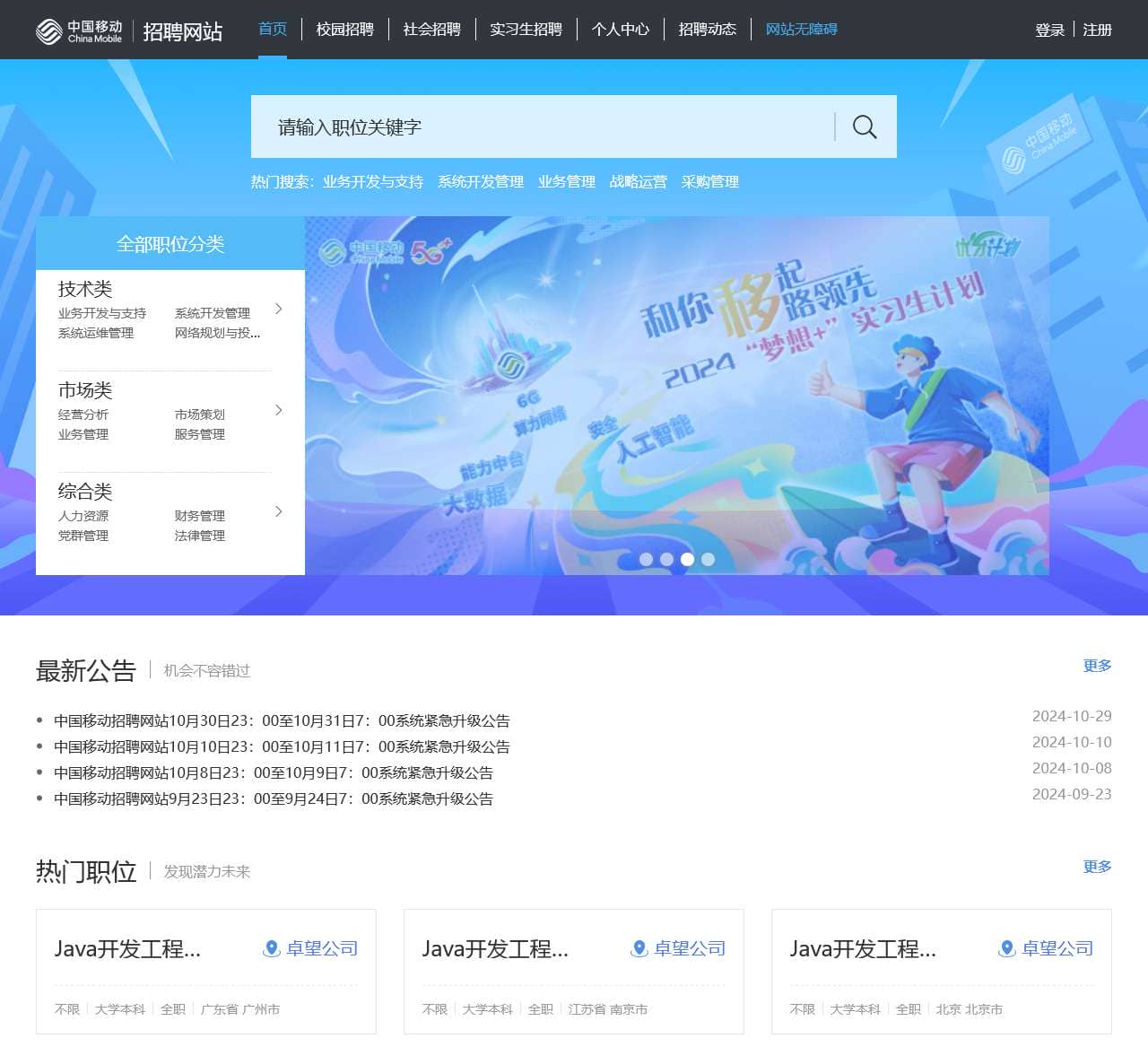Select the third banner slide dot
Viewport: 1148px width, 1047px height.
(x=687, y=559)
